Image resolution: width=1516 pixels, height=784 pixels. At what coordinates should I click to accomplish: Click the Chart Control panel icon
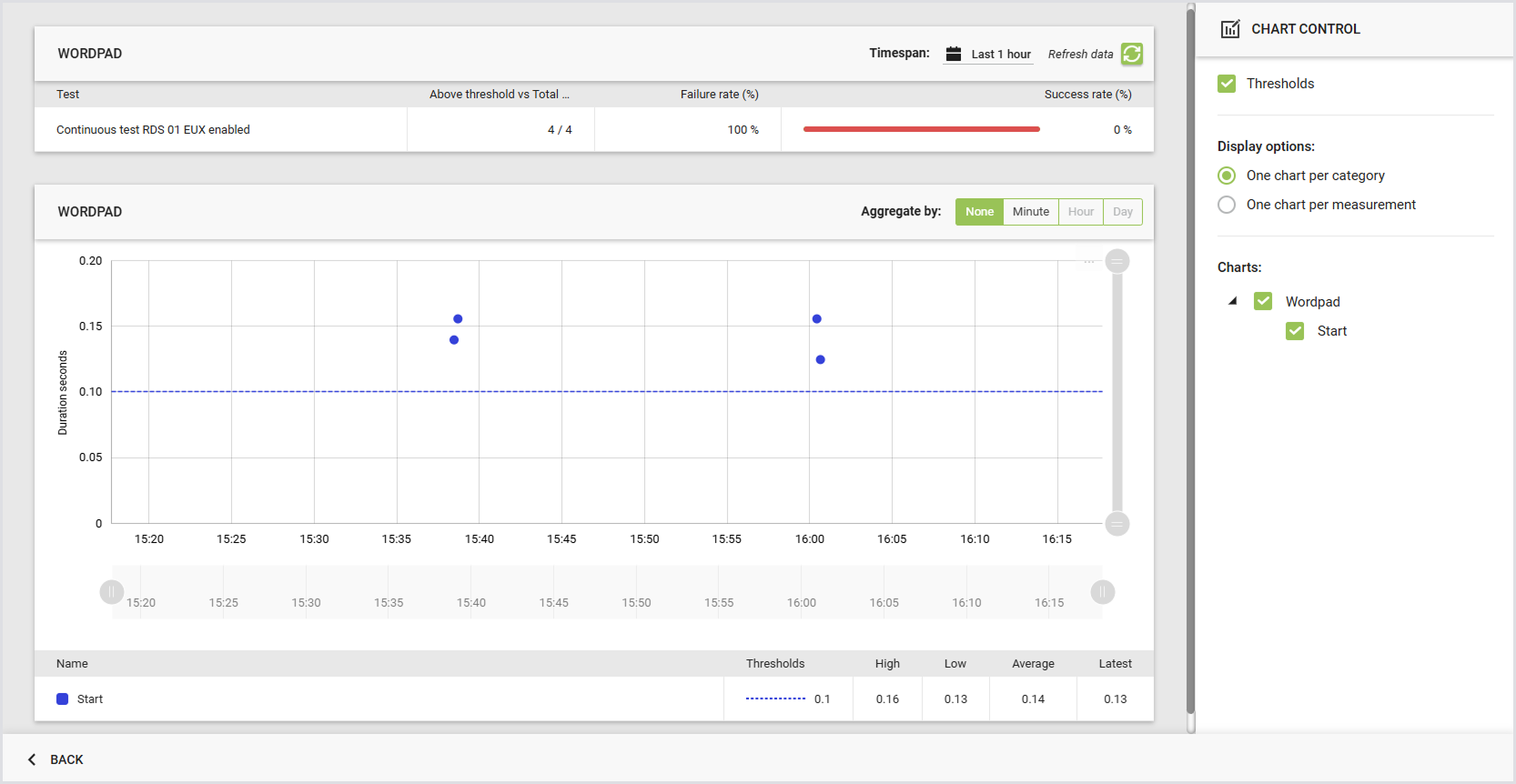pos(1230,29)
